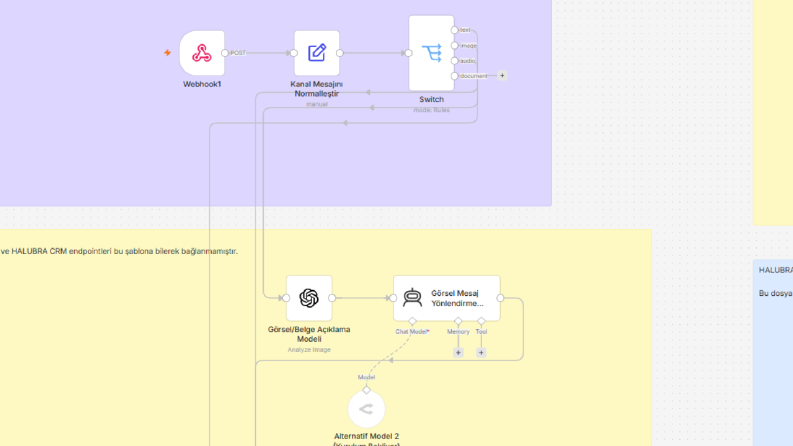Click the Switch document output connector

point(454,76)
